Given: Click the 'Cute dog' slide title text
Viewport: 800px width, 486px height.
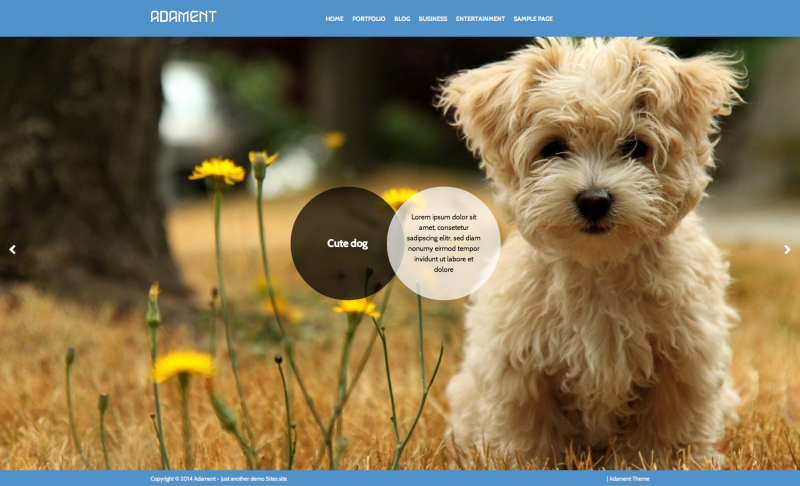Looking at the screenshot, I should (347, 244).
